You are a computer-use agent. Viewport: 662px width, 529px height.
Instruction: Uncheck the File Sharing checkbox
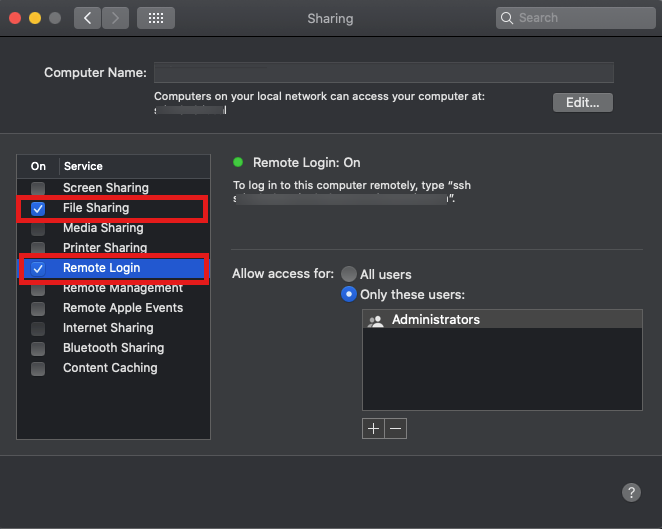pos(38,209)
